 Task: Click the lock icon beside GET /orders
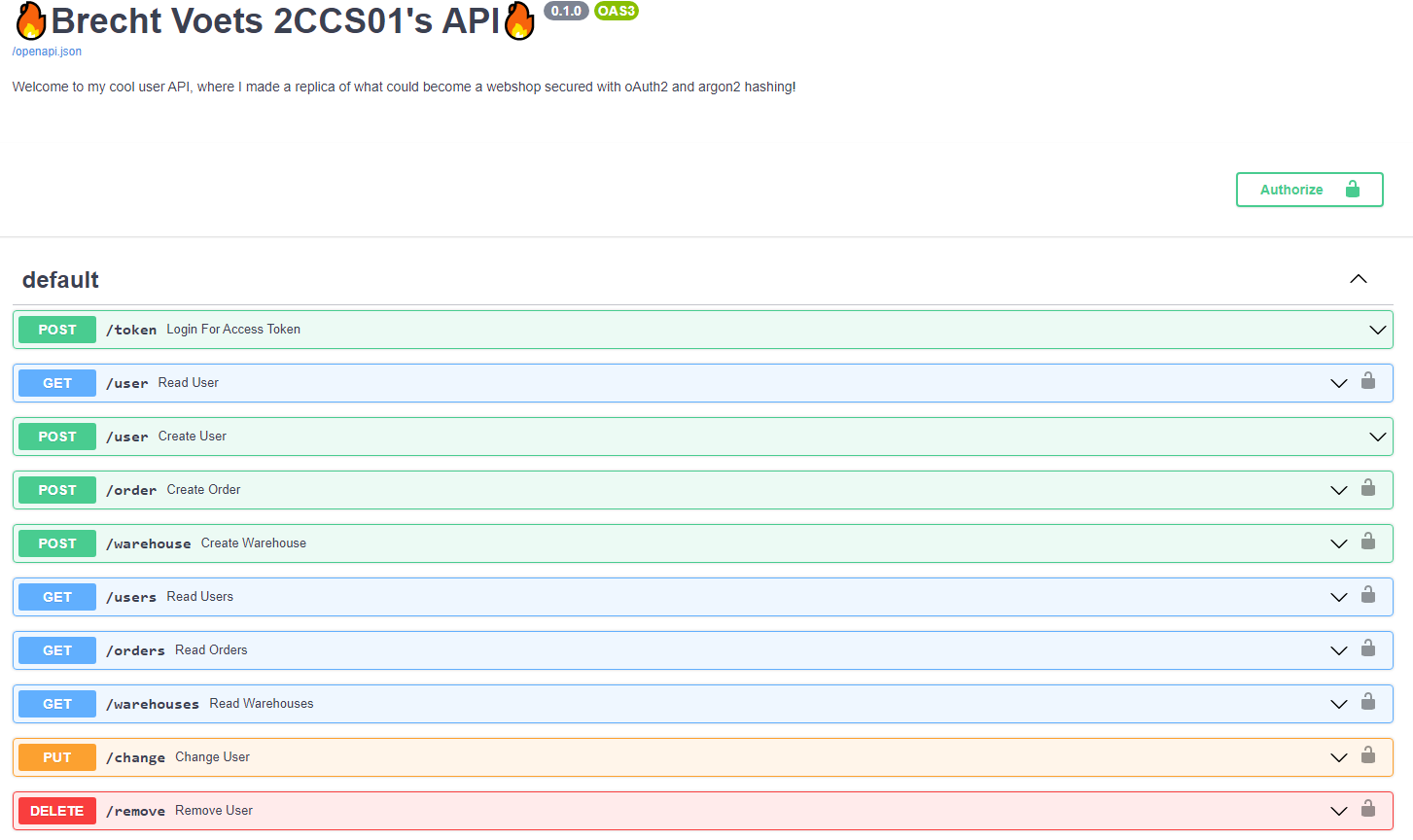point(1368,649)
